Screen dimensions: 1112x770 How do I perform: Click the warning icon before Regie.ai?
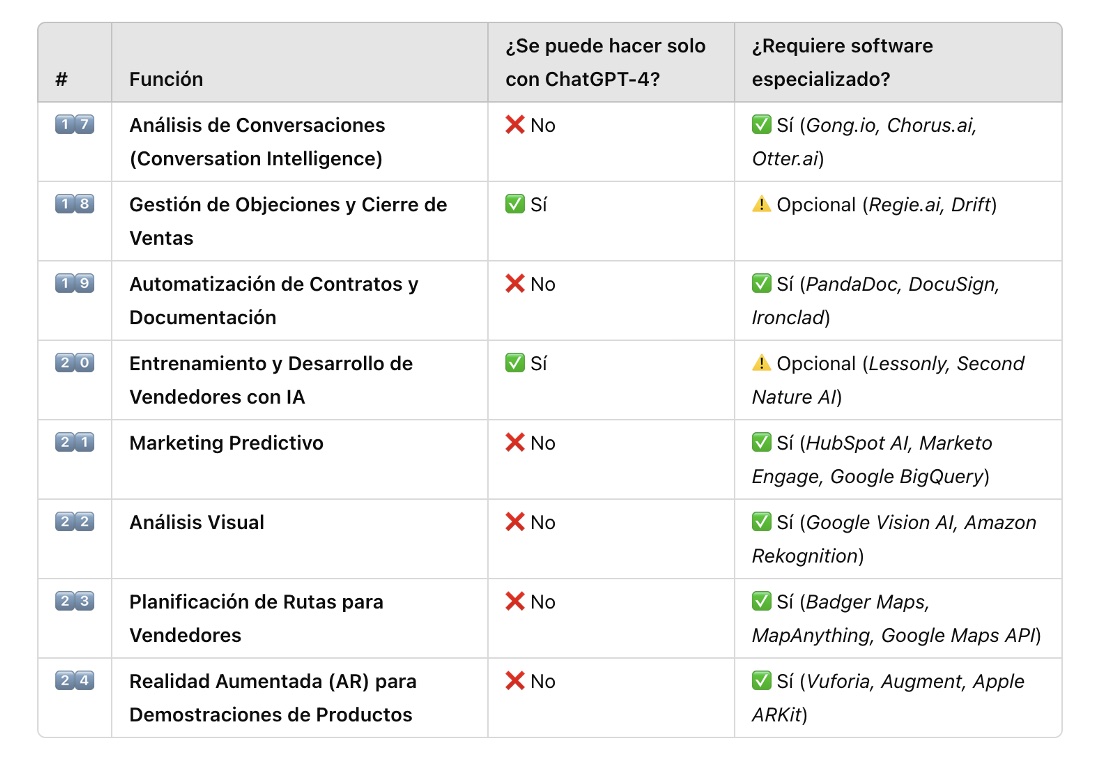761,204
